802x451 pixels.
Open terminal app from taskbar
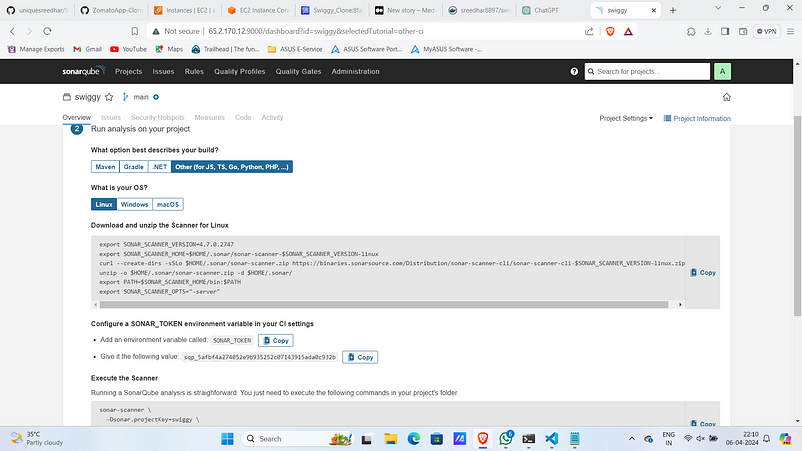[528, 439]
